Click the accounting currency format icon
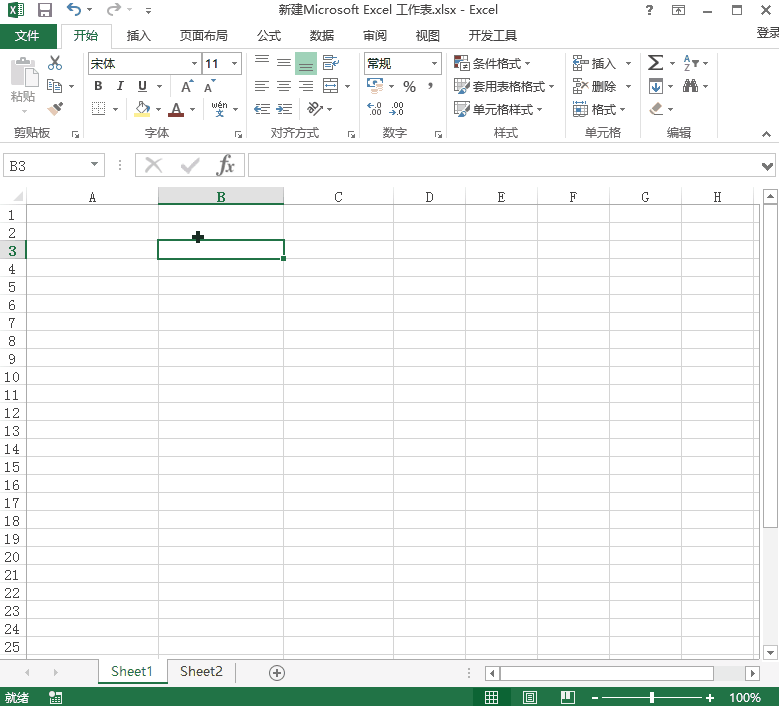The image size is (779, 706). click(x=375, y=86)
